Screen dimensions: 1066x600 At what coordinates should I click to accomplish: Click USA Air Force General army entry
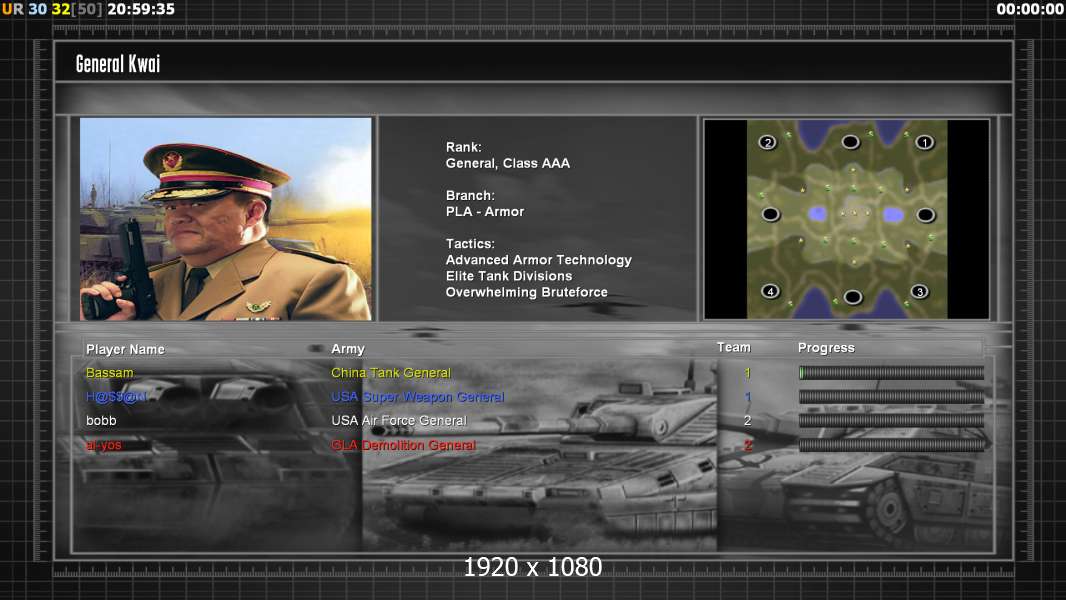click(x=399, y=421)
